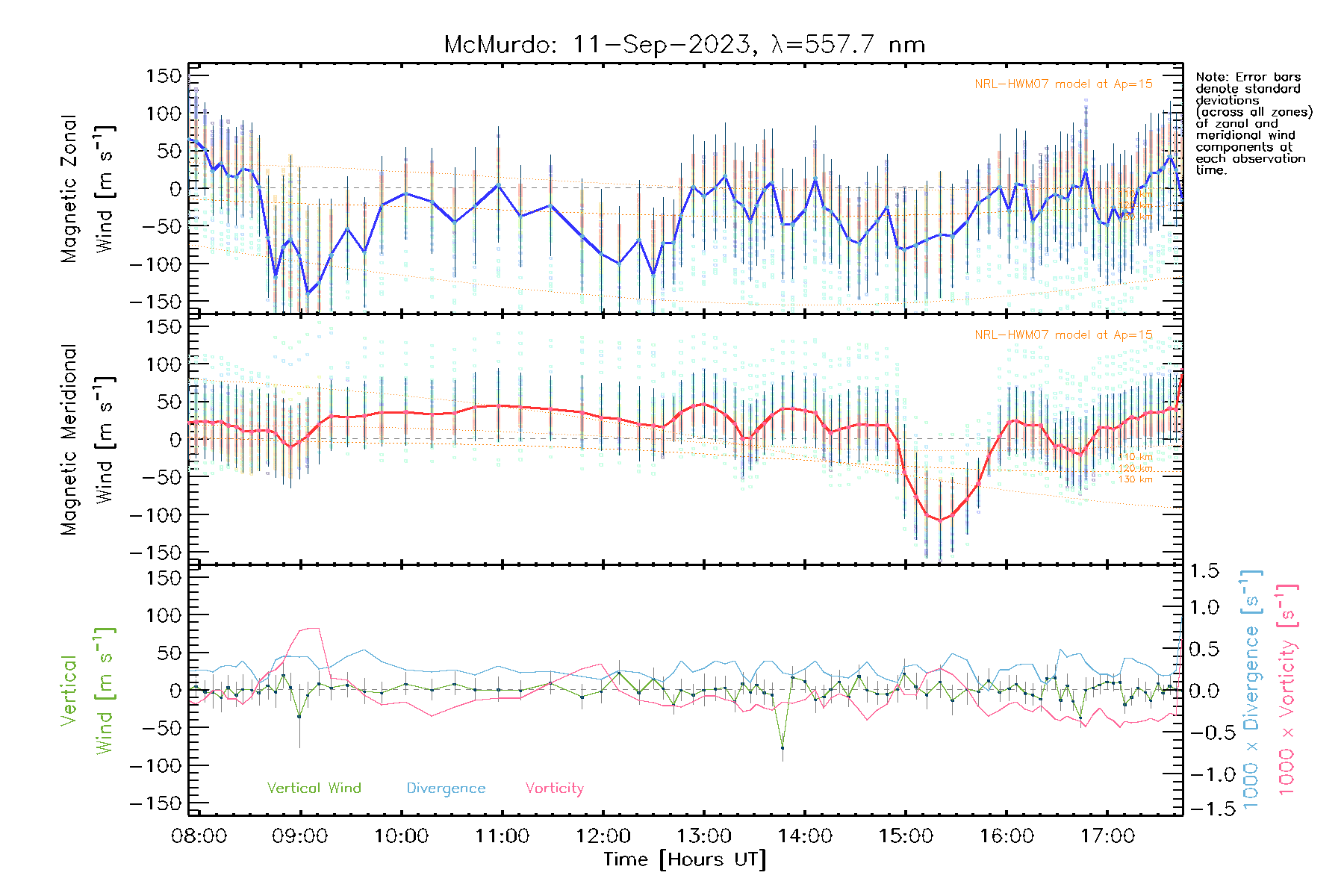Click the 08:00 time tick label
Screen dimensions: 1344x896
pos(199,836)
